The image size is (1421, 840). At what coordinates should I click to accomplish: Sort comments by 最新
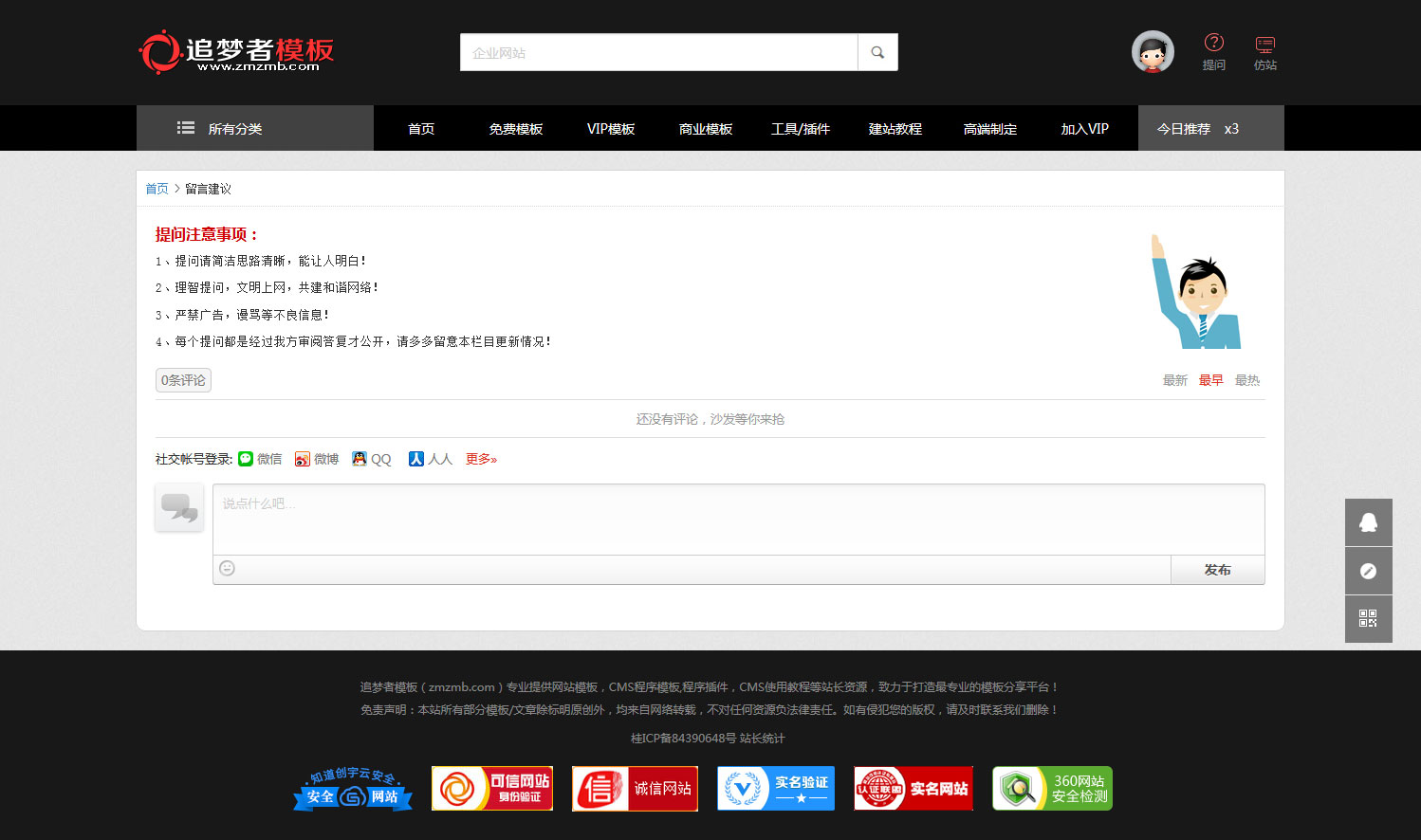tap(1174, 380)
